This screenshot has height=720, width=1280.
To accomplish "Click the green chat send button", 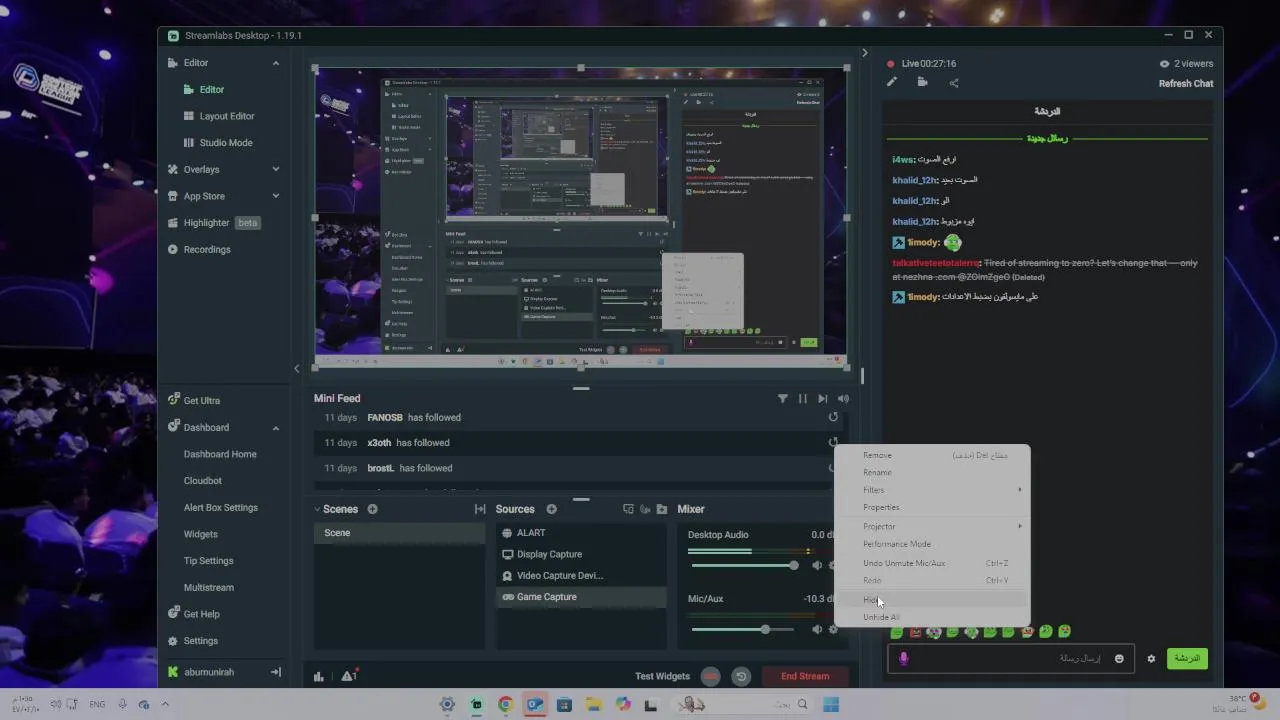I will [x=1187, y=659].
